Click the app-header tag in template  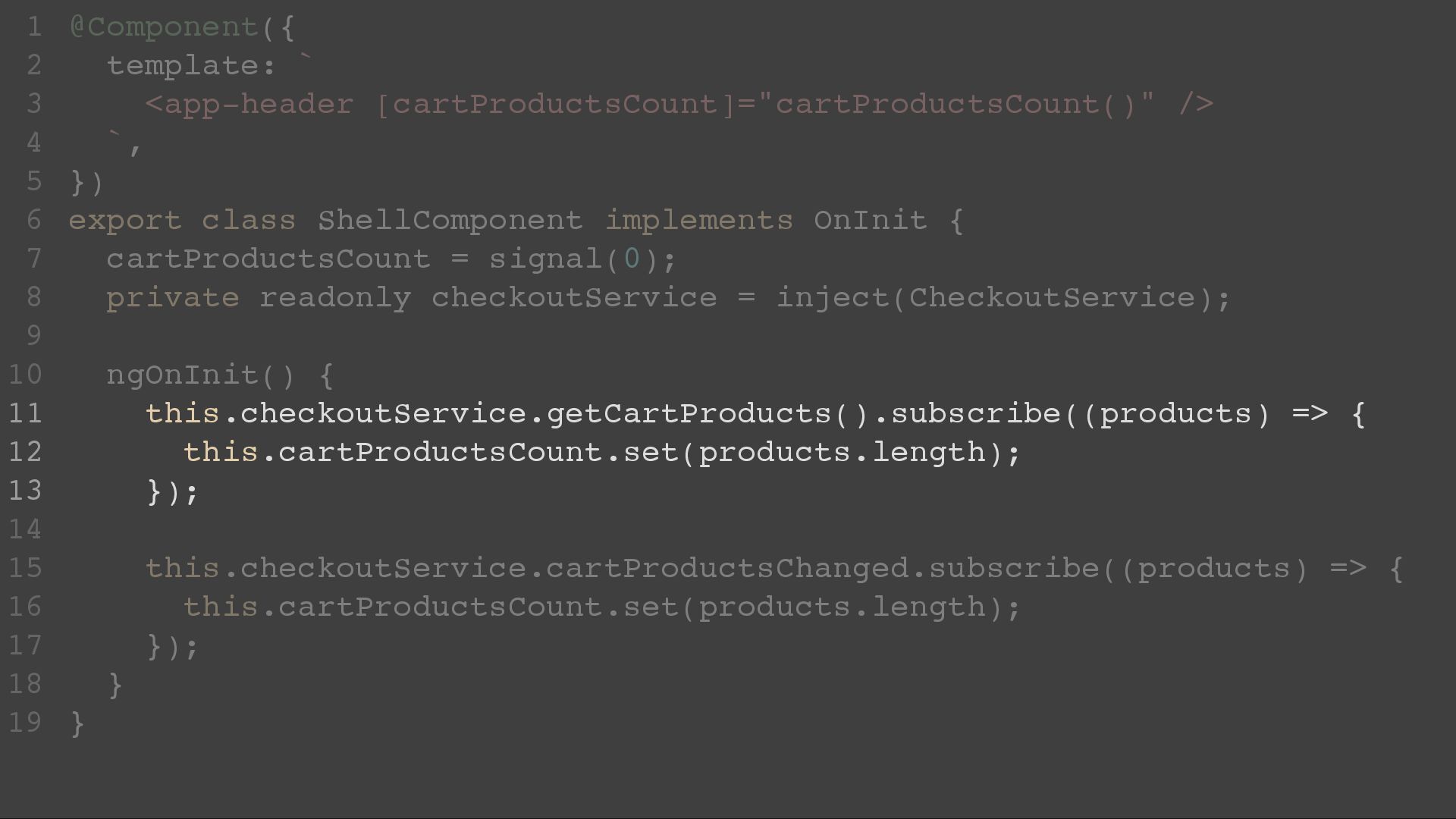tap(249, 105)
